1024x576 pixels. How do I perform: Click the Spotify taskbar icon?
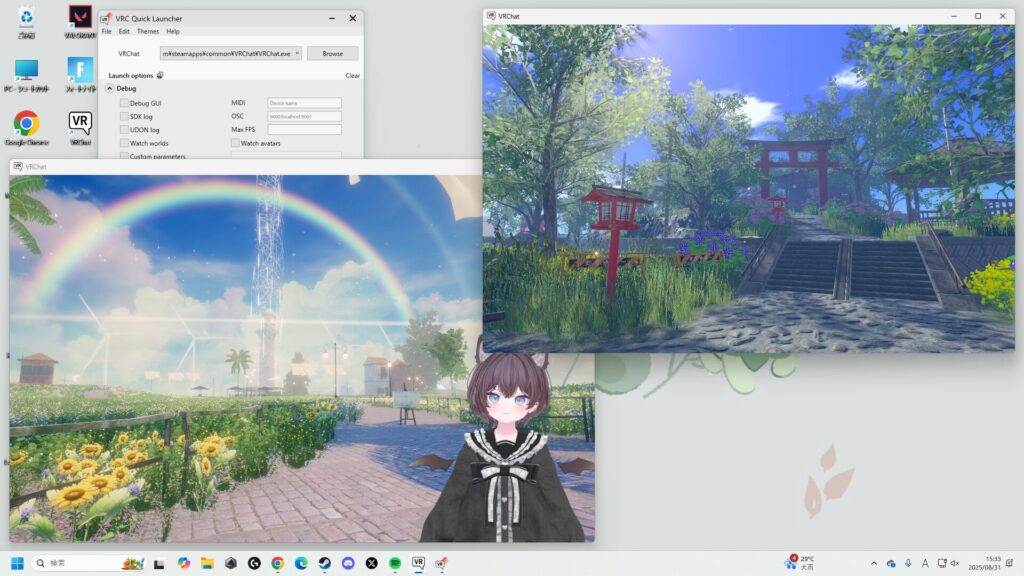(x=395, y=563)
